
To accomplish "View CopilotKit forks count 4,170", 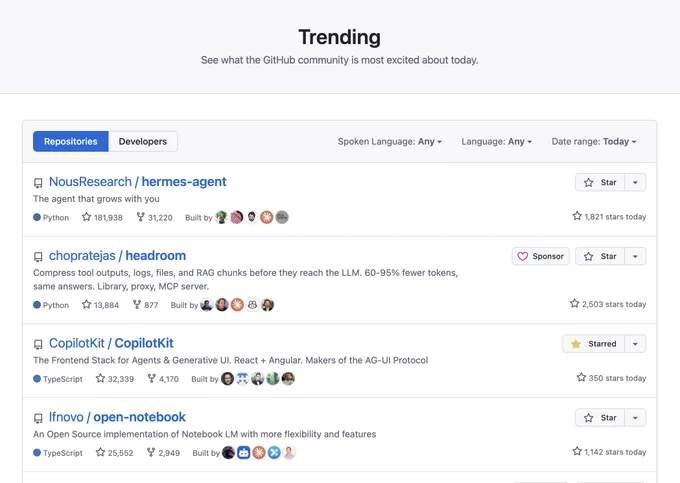I will [x=163, y=379].
